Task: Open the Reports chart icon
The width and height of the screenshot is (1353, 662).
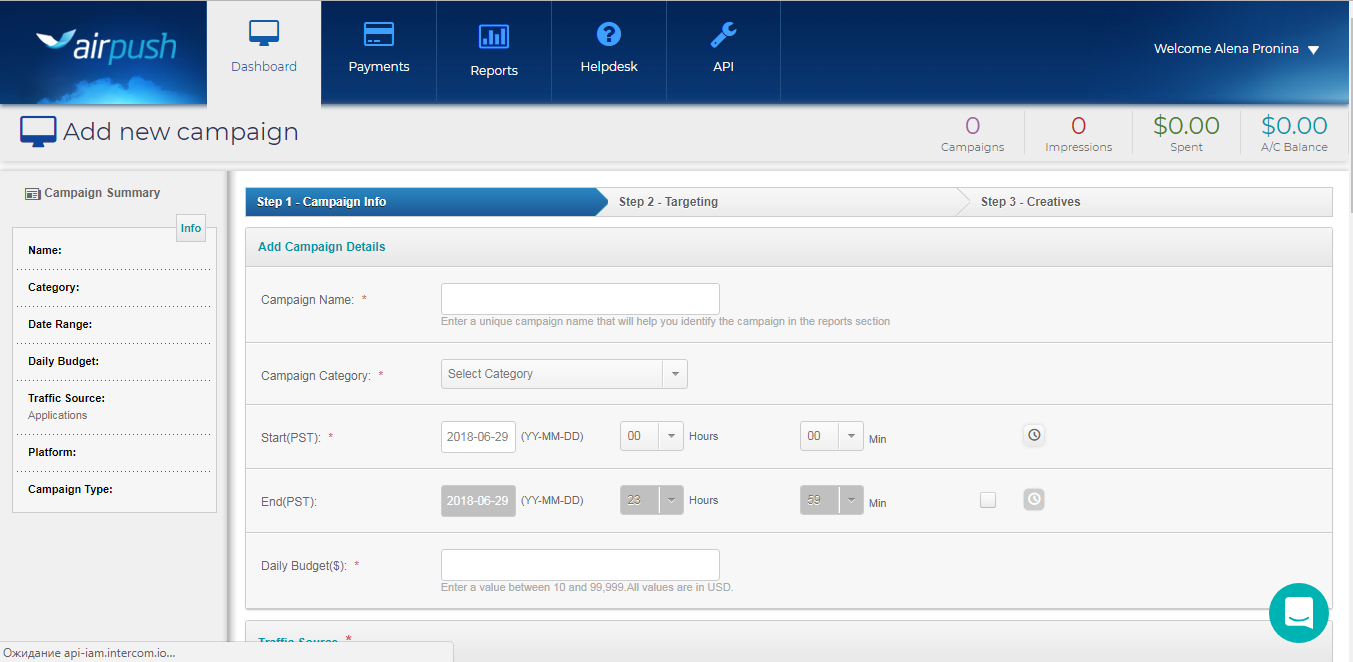Action: tap(494, 37)
